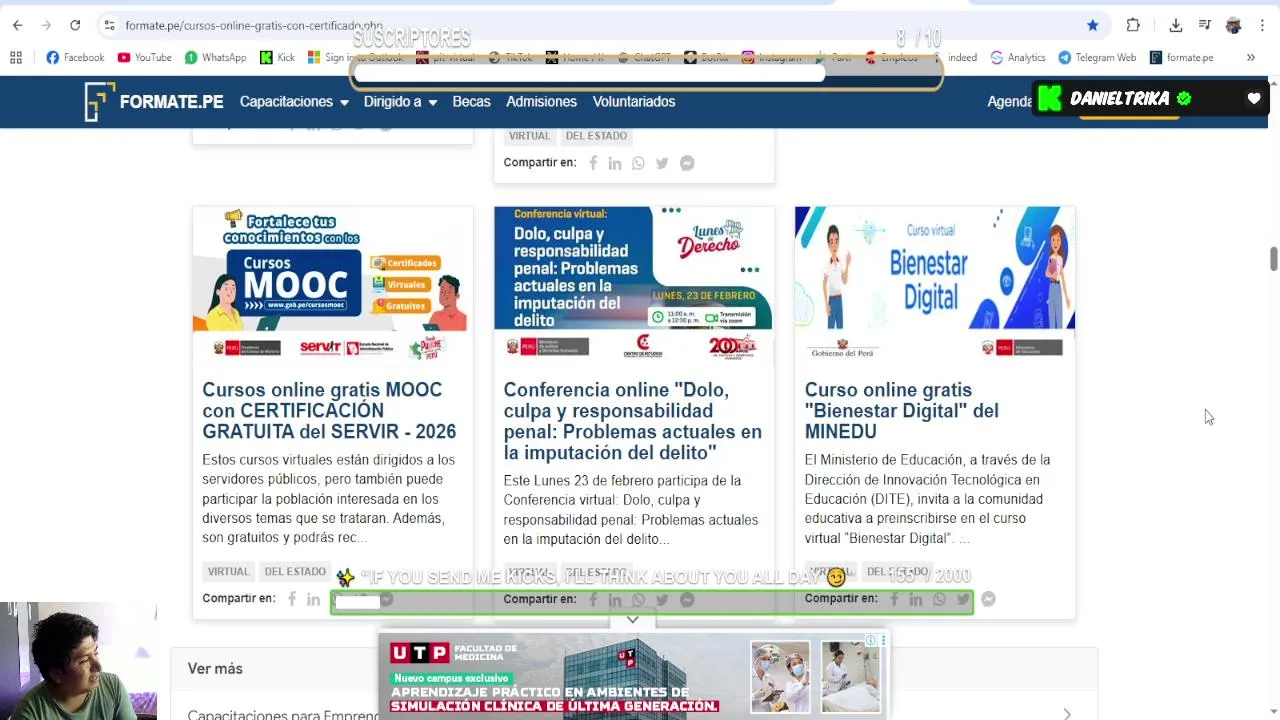The image size is (1280, 720).
Task: Open 'Cursos online gratis MOOC' title link
Action: [x=329, y=411]
